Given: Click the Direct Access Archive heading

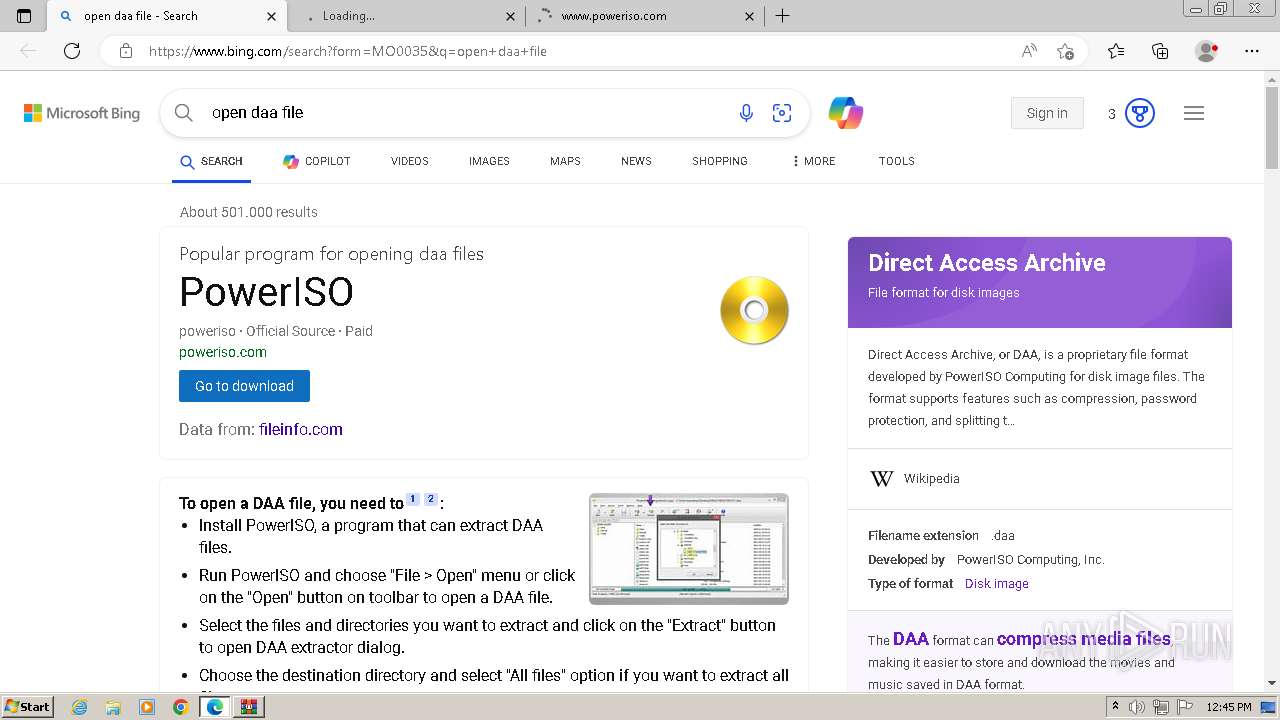Looking at the screenshot, I should (987, 263).
